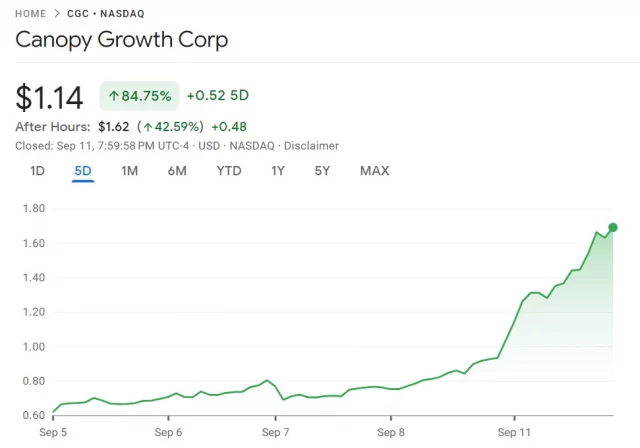The height and width of the screenshot is (448, 640).
Task: Show the 1Y chart range
Action: pos(278,170)
